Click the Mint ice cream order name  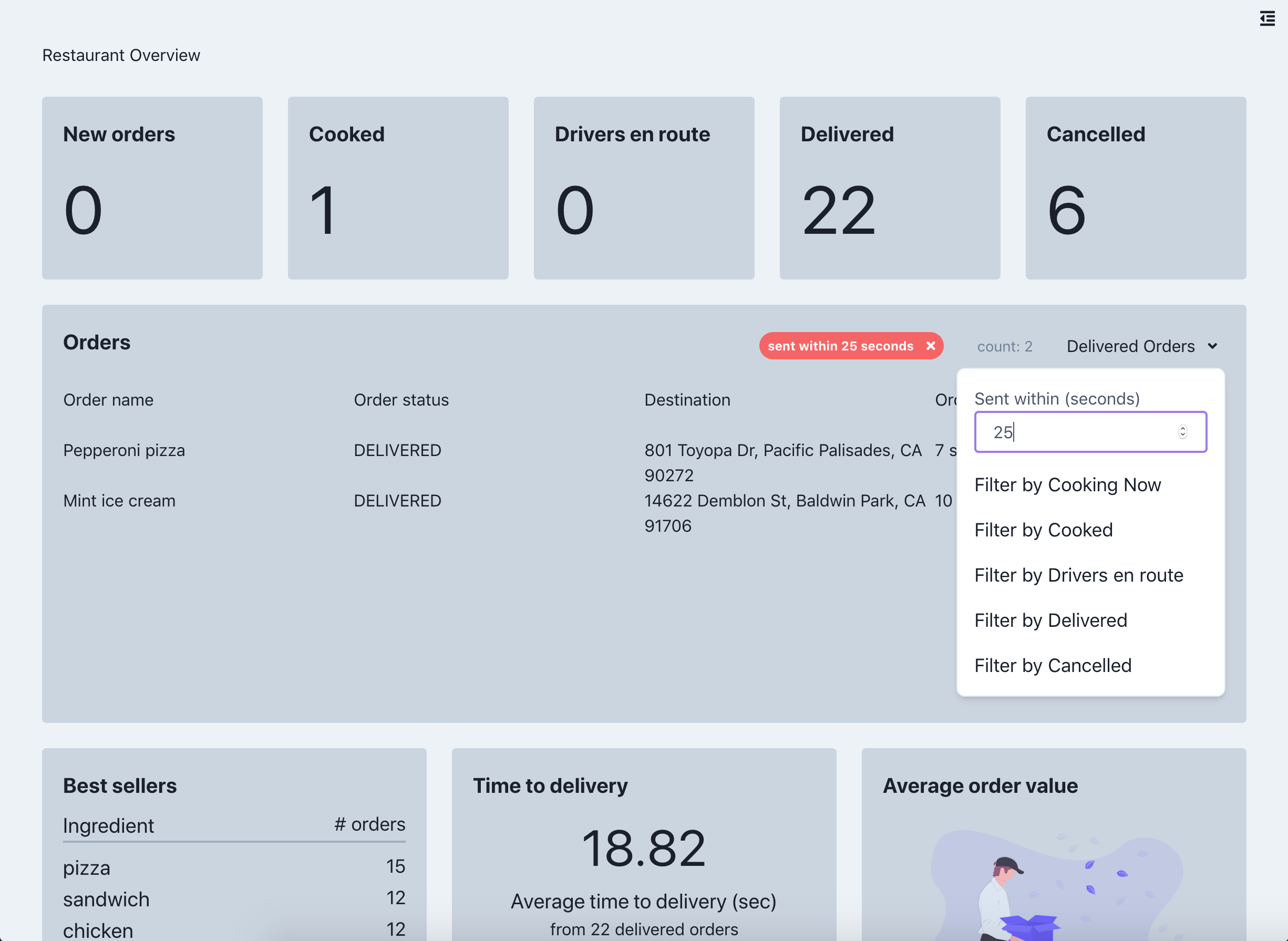coord(119,501)
